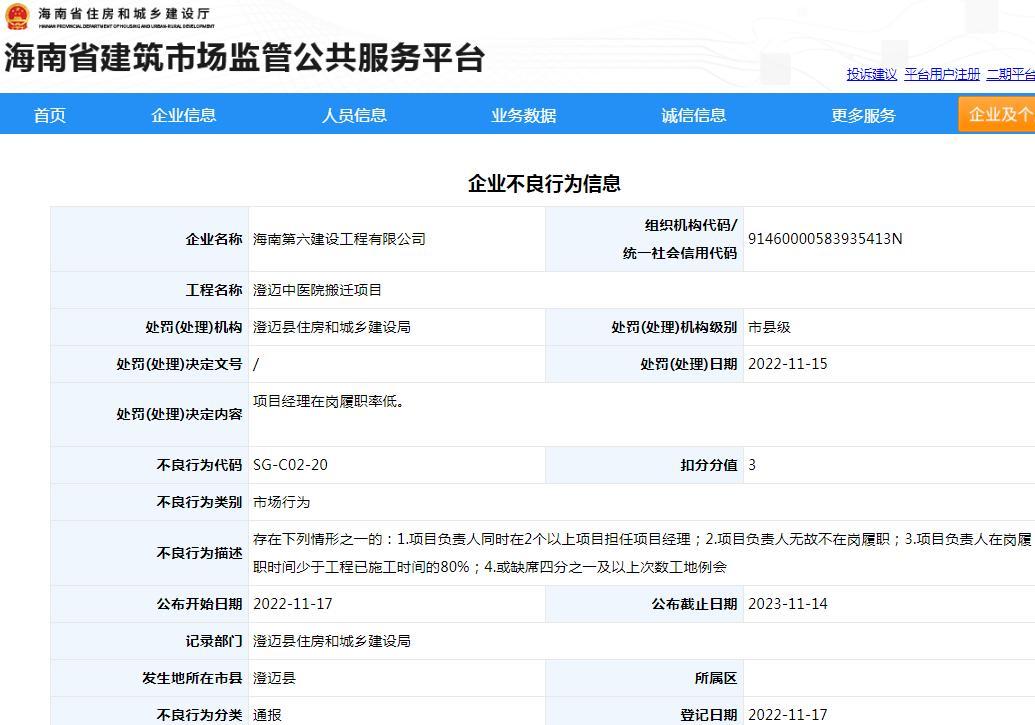Open the 更多服务 menu

[863, 116]
